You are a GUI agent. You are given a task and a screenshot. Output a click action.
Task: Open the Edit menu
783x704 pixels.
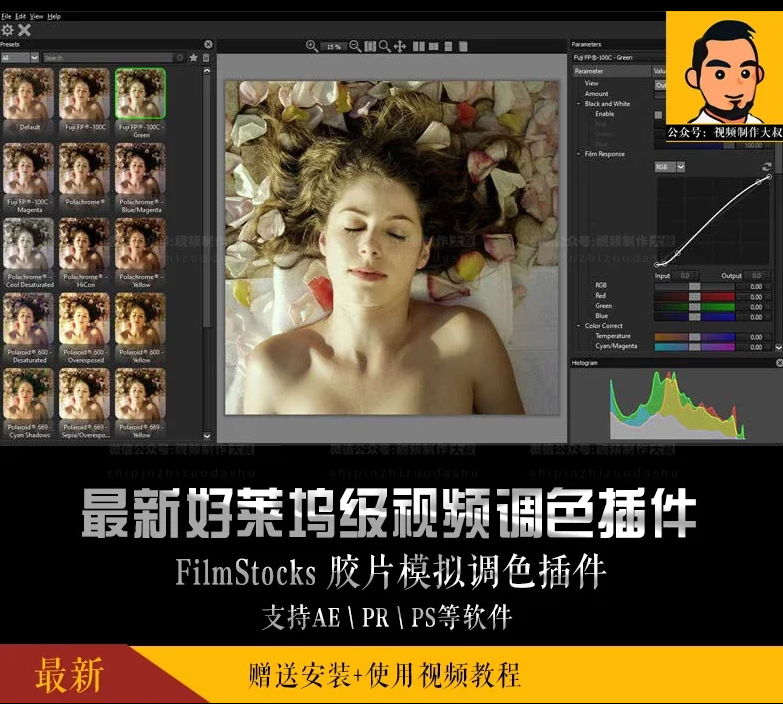point(20,16)
